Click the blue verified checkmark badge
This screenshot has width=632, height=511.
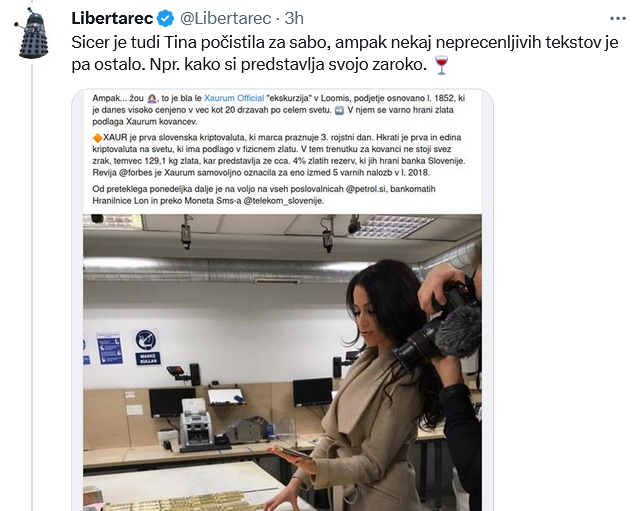(x=165, y=19)
